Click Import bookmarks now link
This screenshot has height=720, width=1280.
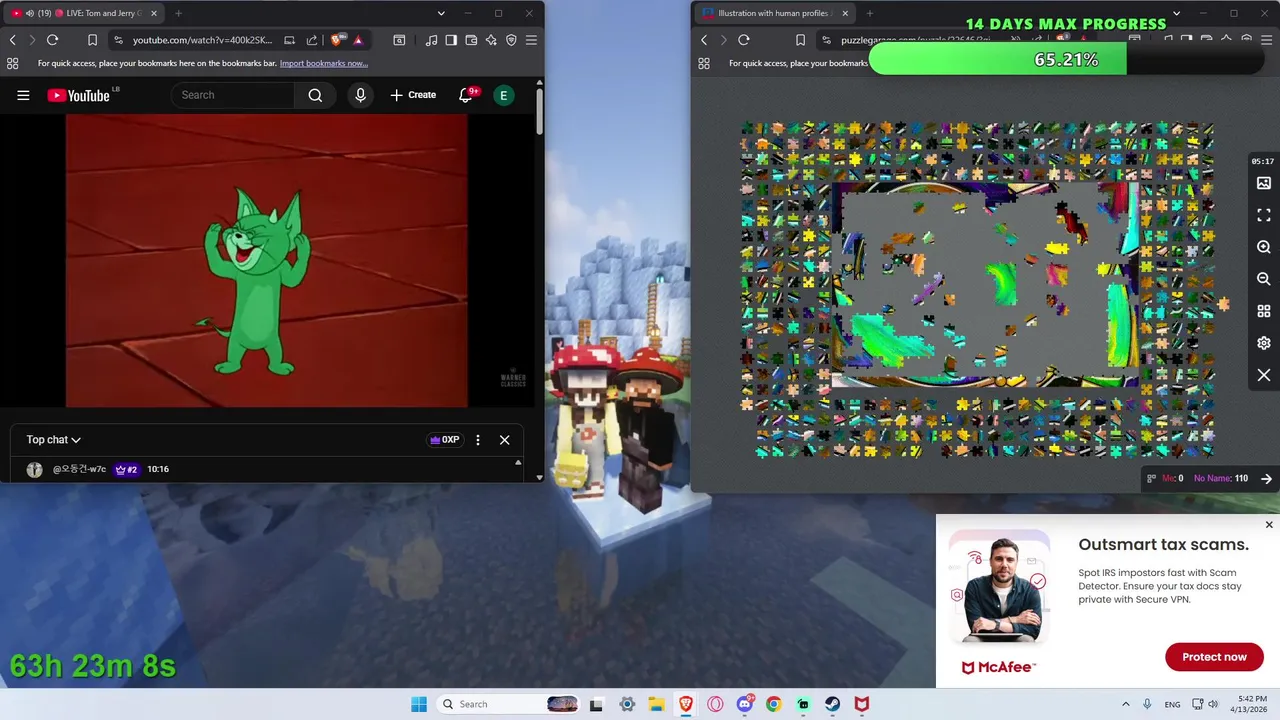pos(324,63)
